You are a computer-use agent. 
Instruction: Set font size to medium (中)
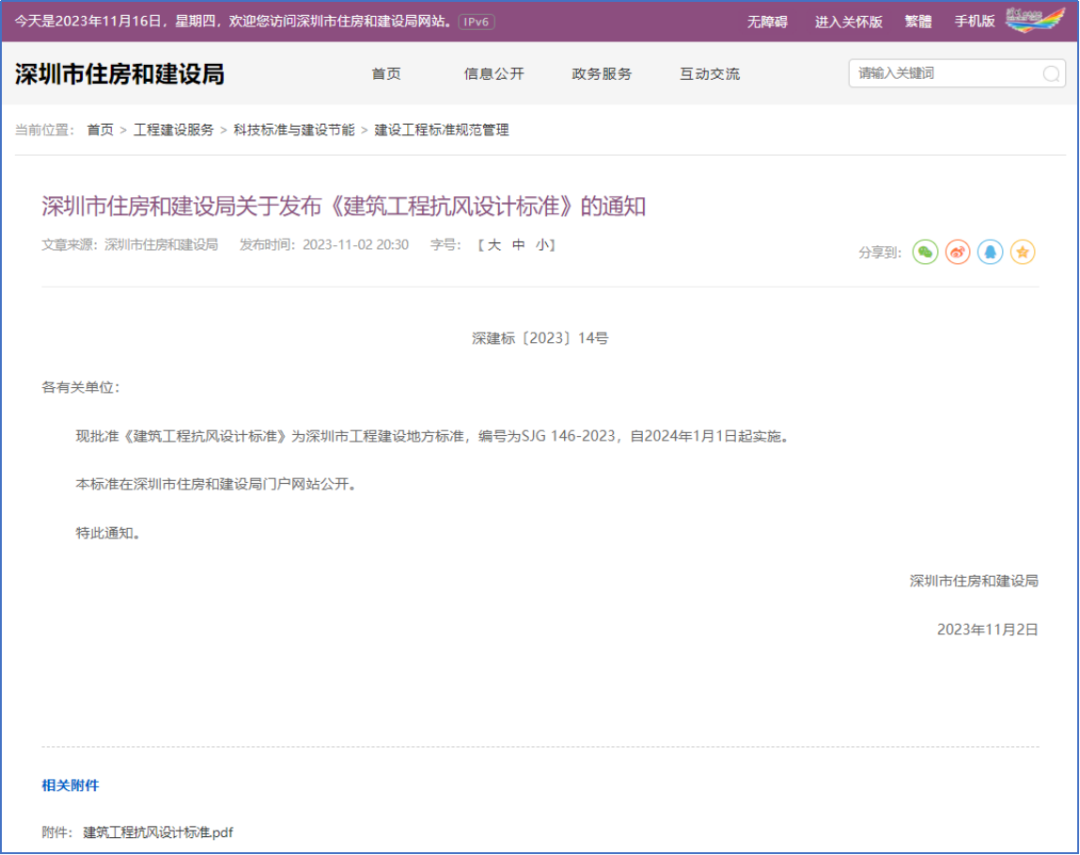(x=518, y=244)
